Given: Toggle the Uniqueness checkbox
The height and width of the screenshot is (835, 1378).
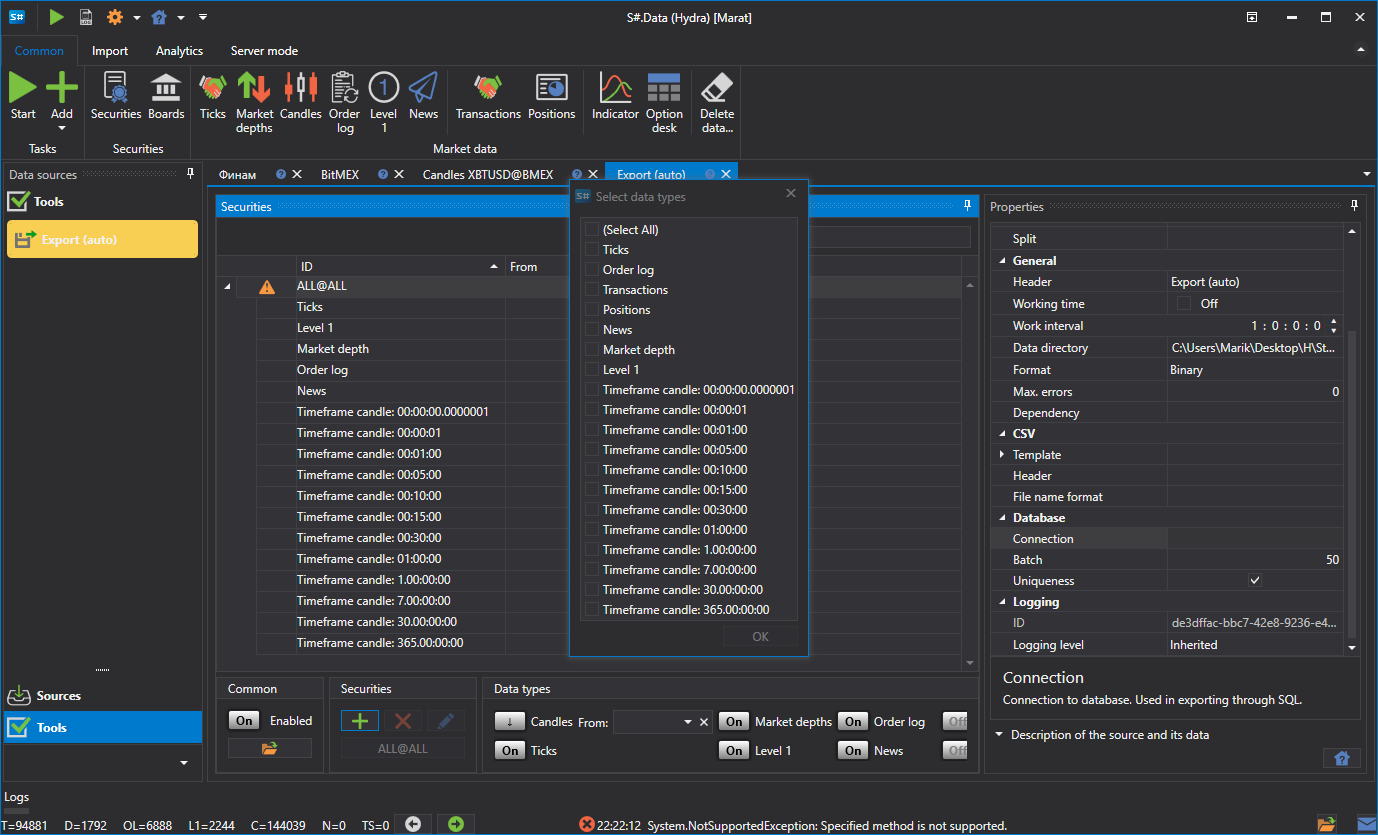Looking at the screenshot, I should 1255,580.
